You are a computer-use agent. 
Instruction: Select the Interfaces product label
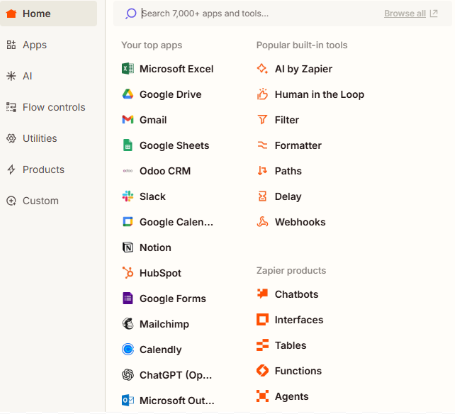click(x=299, y=320)
